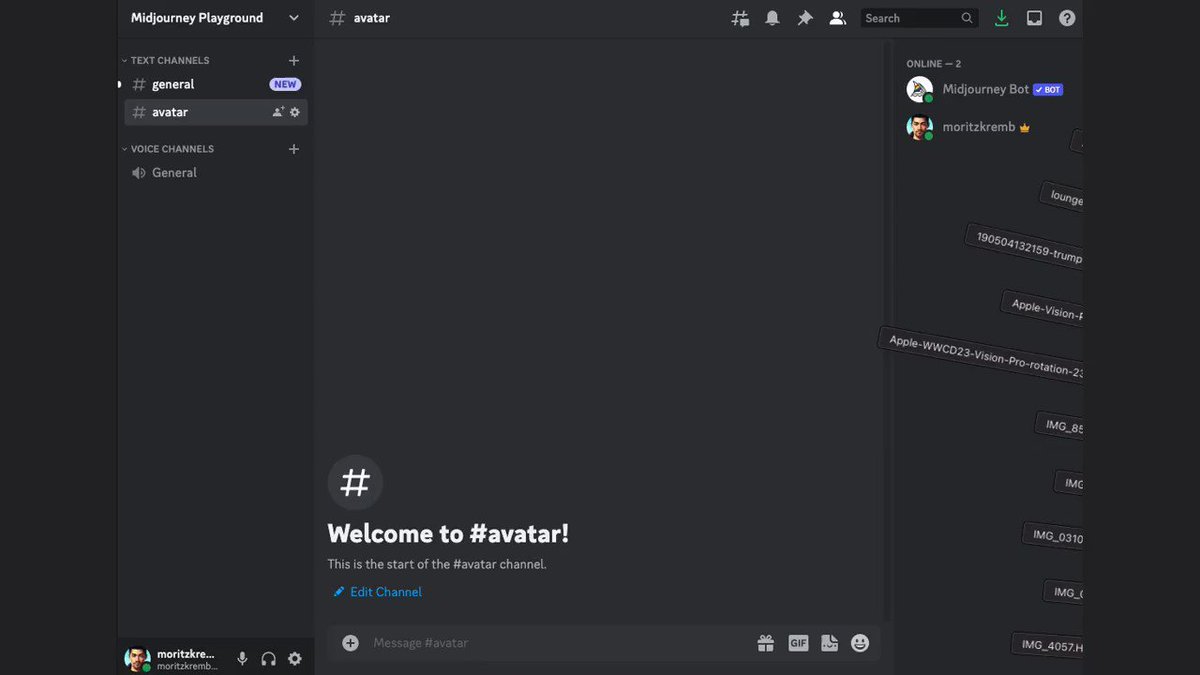The image size is (1200, 675).
Task: Toggle the member list icon
Action: coord(838,18)
